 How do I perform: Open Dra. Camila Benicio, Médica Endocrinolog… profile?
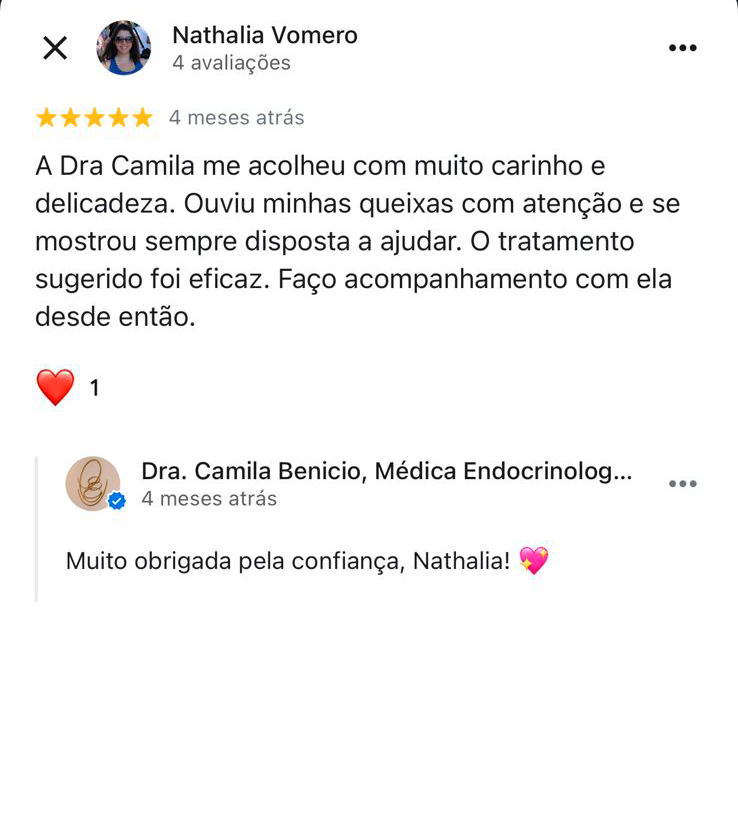pos(386,471)
